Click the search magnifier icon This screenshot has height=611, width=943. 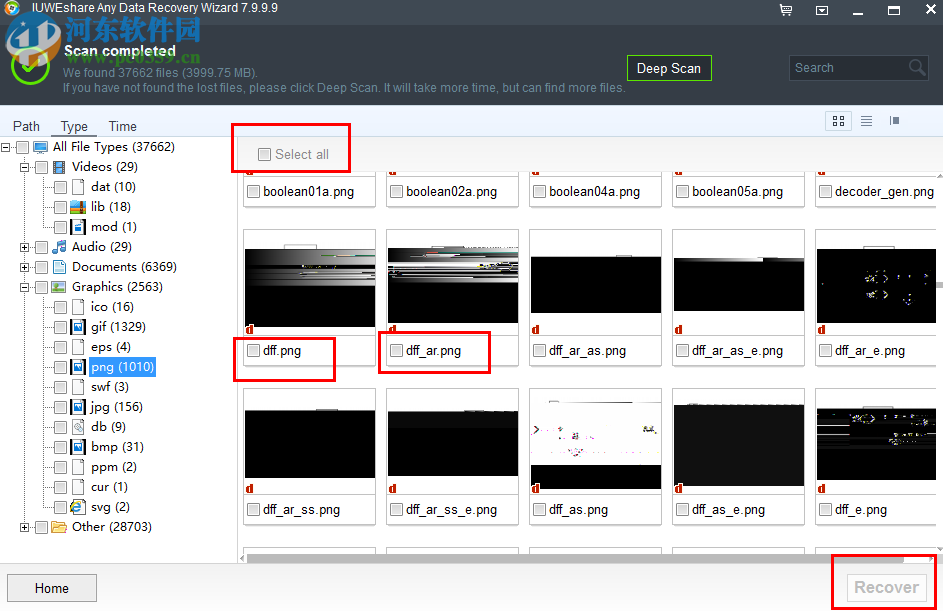tap(917, 67)
